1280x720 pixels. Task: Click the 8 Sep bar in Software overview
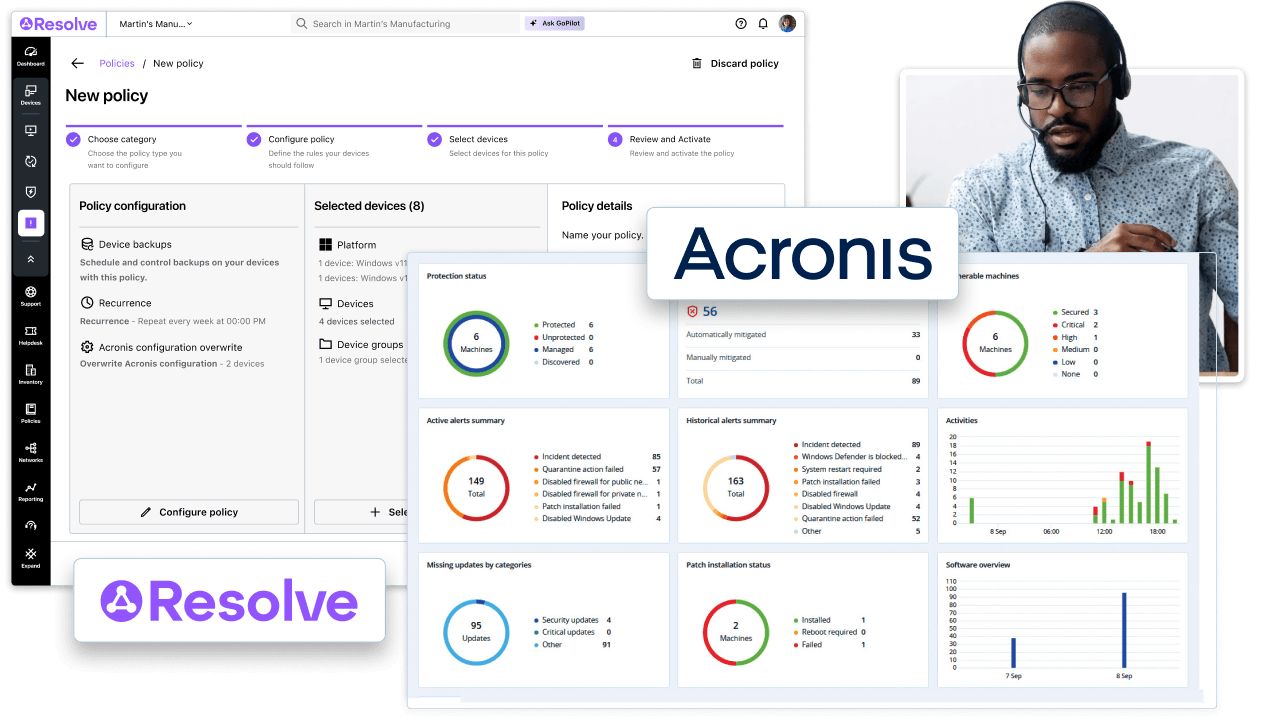[x=1124, y=630]
